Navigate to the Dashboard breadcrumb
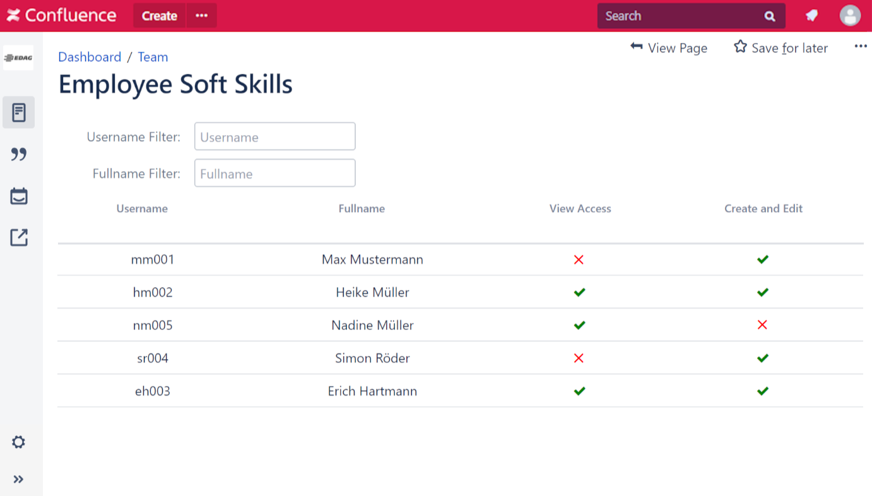This screenshot has height=496, width=872. pos(89,57)
